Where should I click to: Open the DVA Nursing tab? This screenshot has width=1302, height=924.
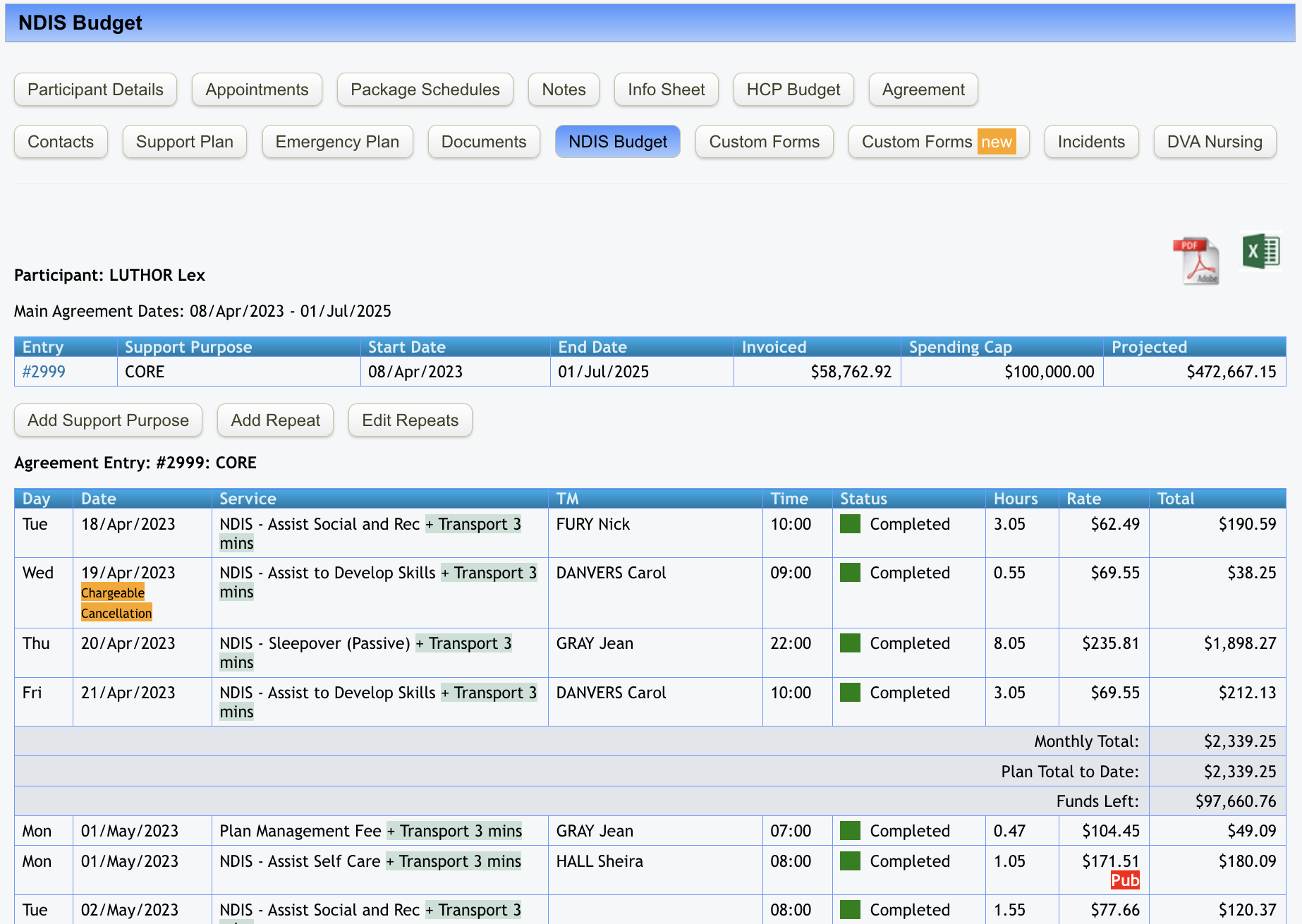(x=1214, y=142)
